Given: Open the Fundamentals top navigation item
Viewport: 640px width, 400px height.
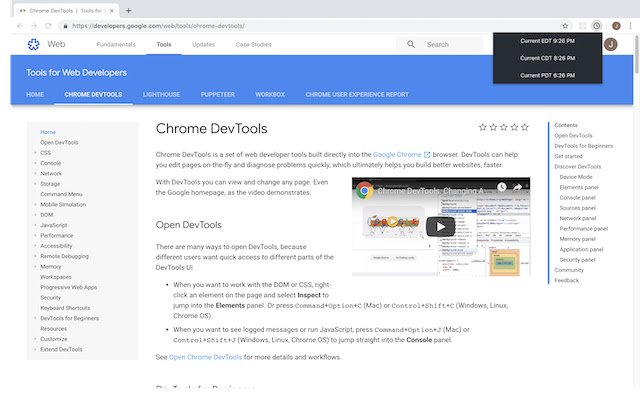Looking at the screenshot, I should (x=116, y=44).
